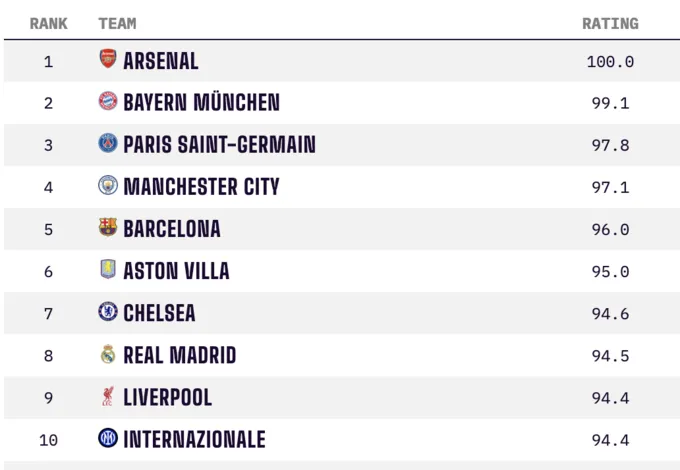This screenshot has width=680, height=470.
Task: Sort table by the TEAM column header
Action: [118, 23]
